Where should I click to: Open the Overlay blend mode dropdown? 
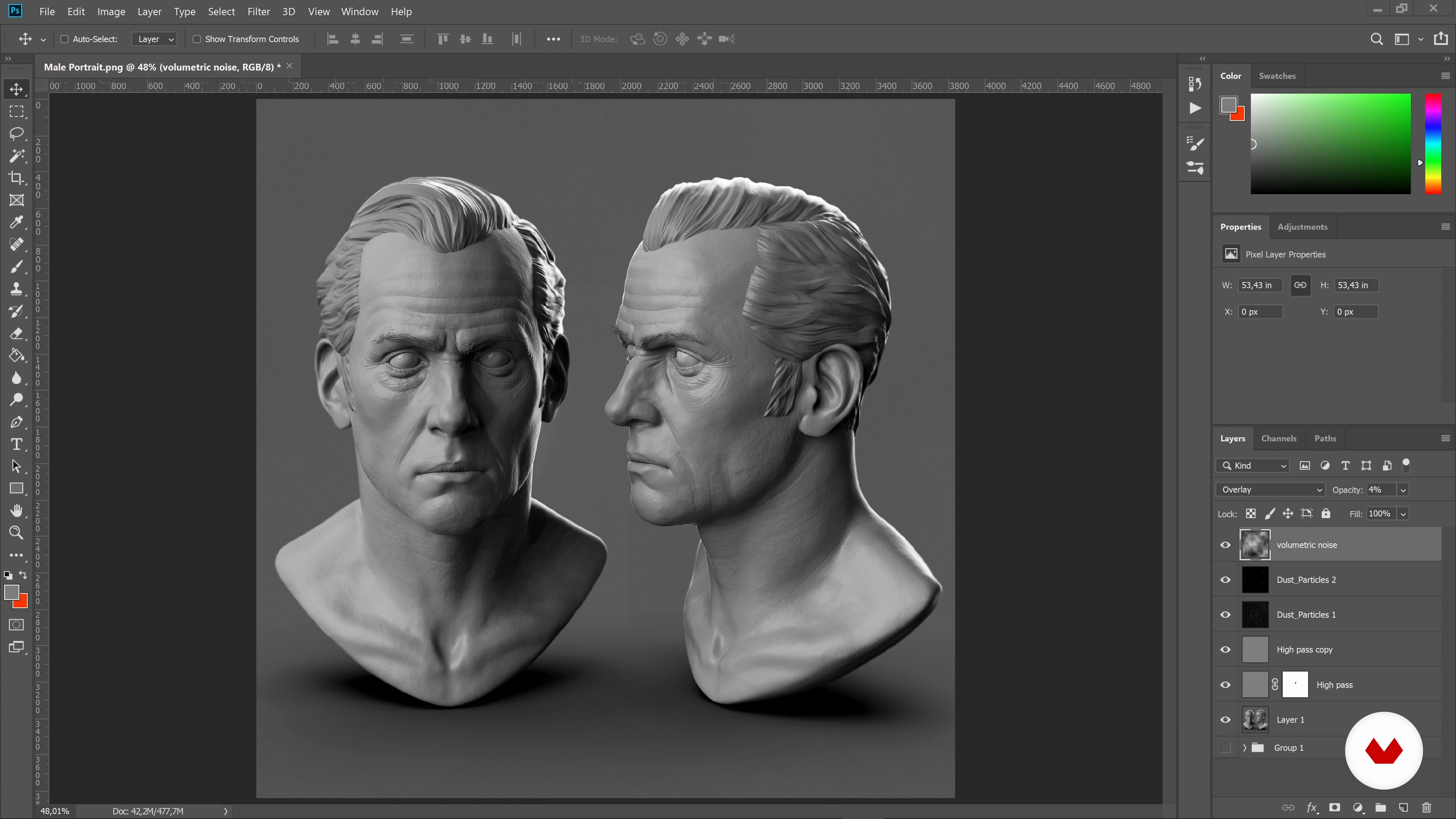[1270, 490]
